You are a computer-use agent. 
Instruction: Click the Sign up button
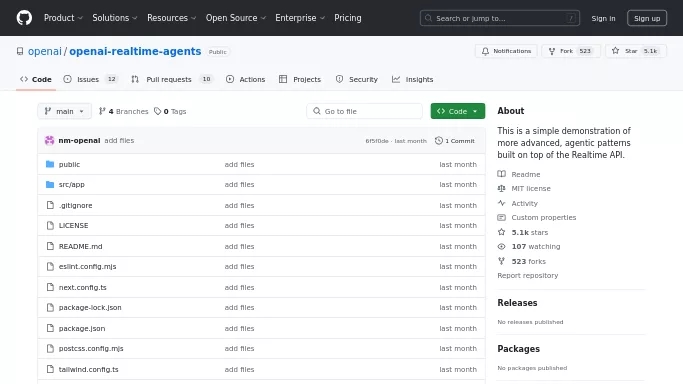point(647,18)
